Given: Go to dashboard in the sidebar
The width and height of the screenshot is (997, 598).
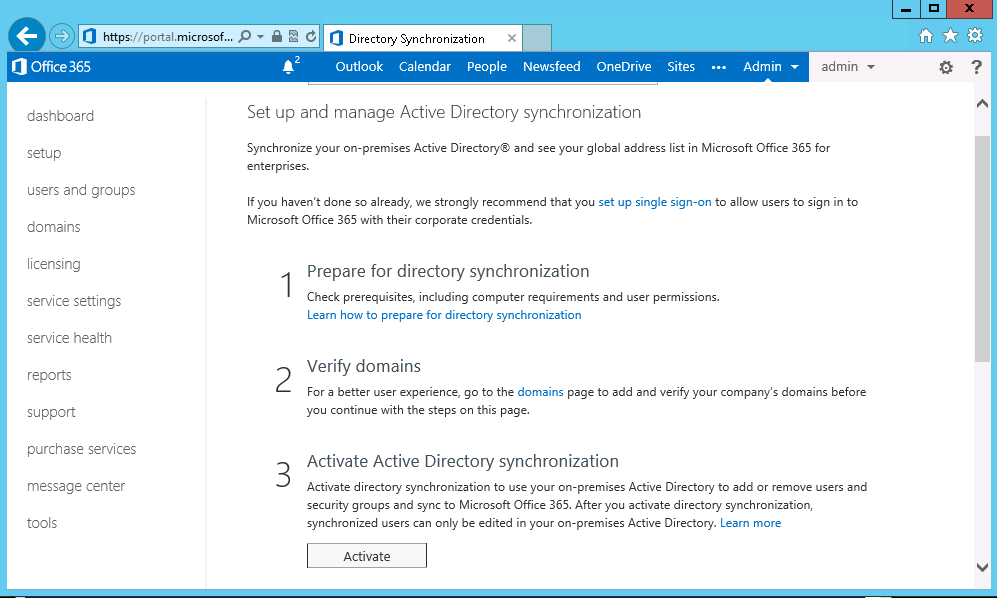Looking at the screenshot, I should tap(60, 116).
